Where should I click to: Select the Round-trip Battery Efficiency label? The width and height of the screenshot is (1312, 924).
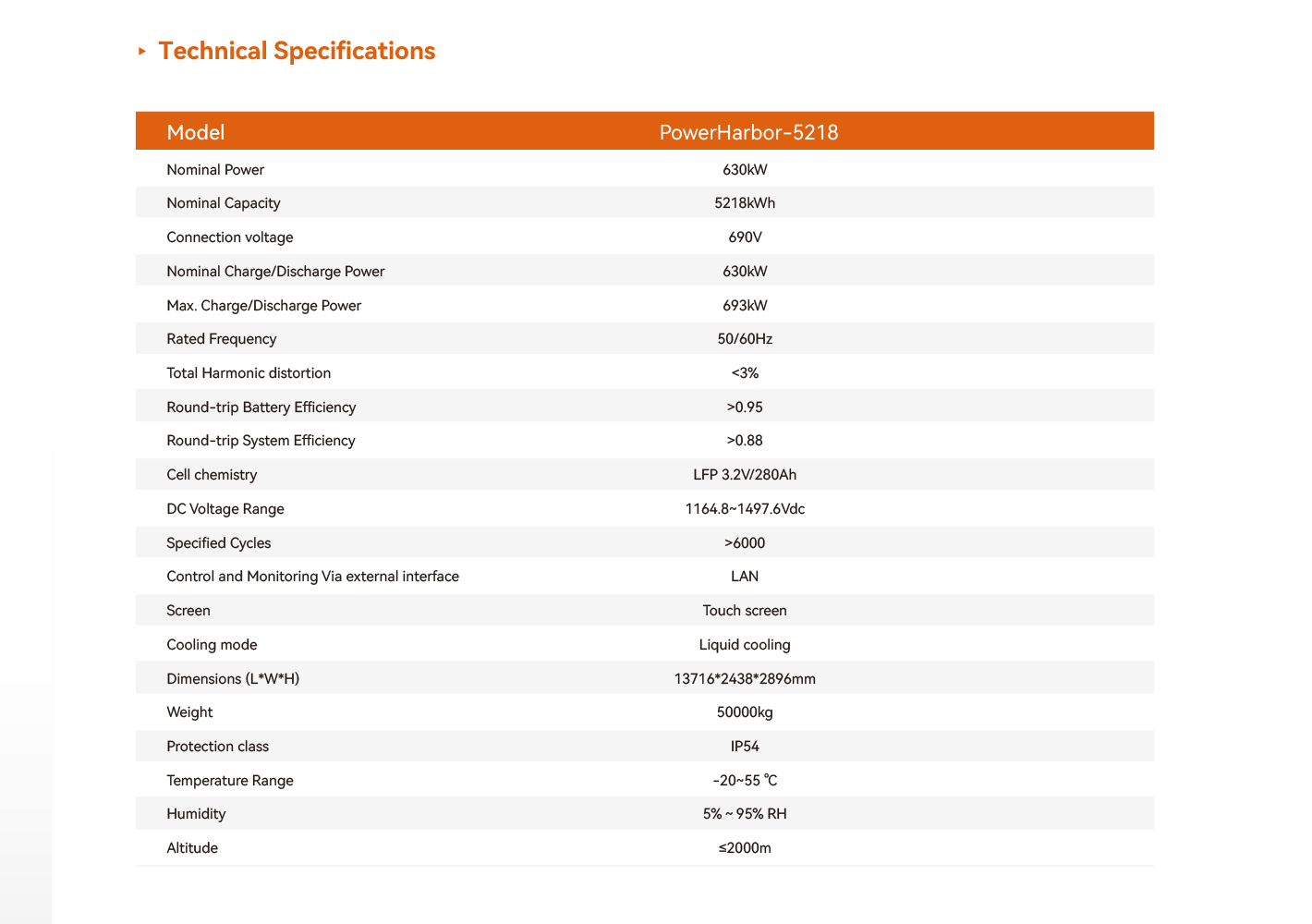point(261,407)
